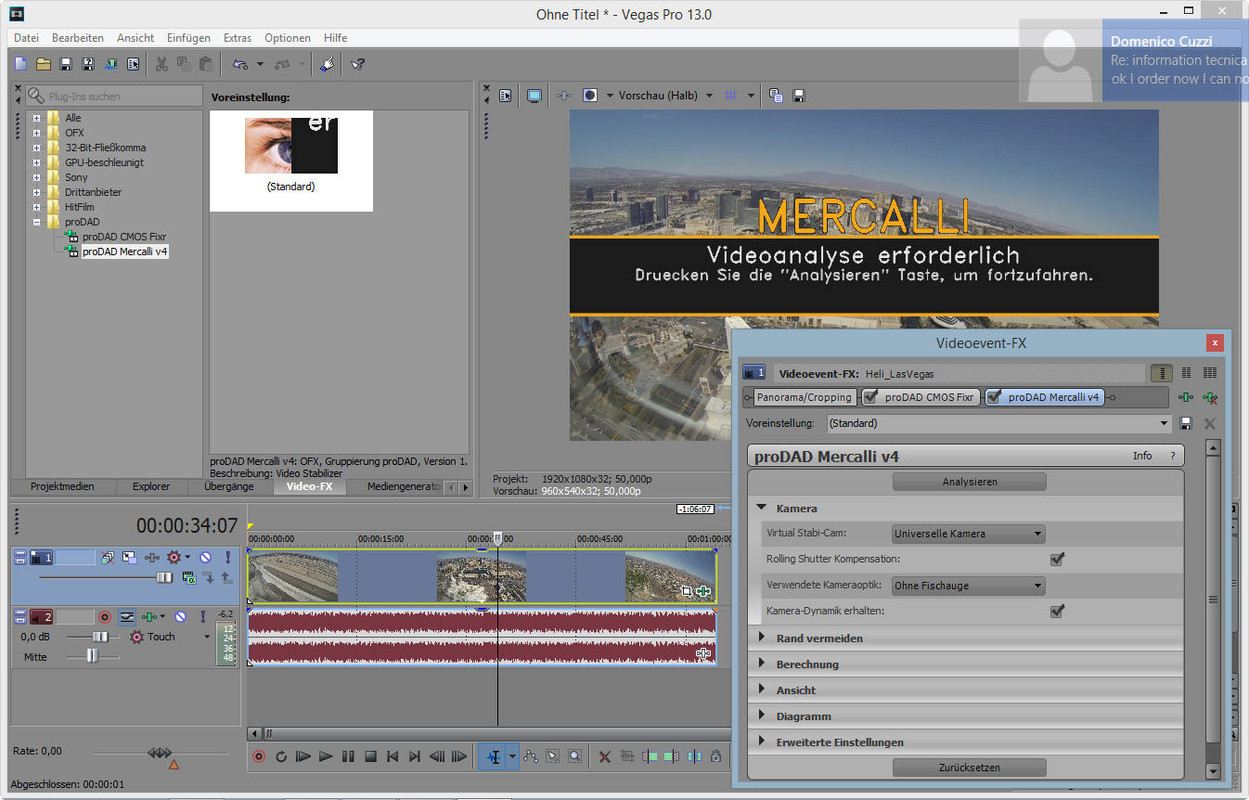This screenshot has width=1249, height=800.
Task: Stop playback in the transport bar
Action: click(370, 757)
